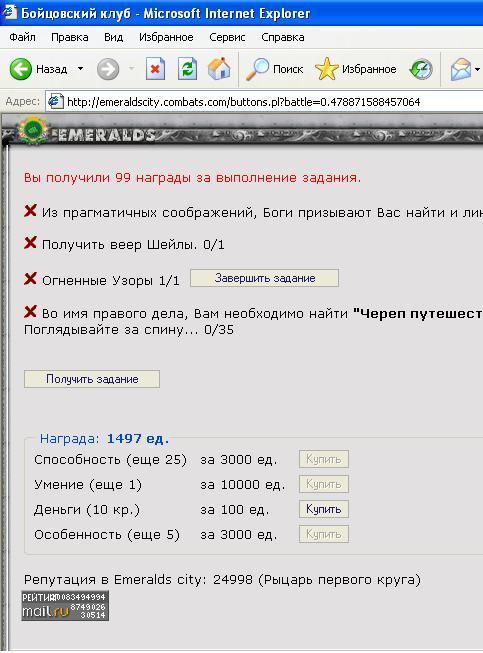Image resolution: width=483 pixels, height=653 pixels.
Task: Click the Поглядывайте за спину... 0/35 text
Action: 129,330
